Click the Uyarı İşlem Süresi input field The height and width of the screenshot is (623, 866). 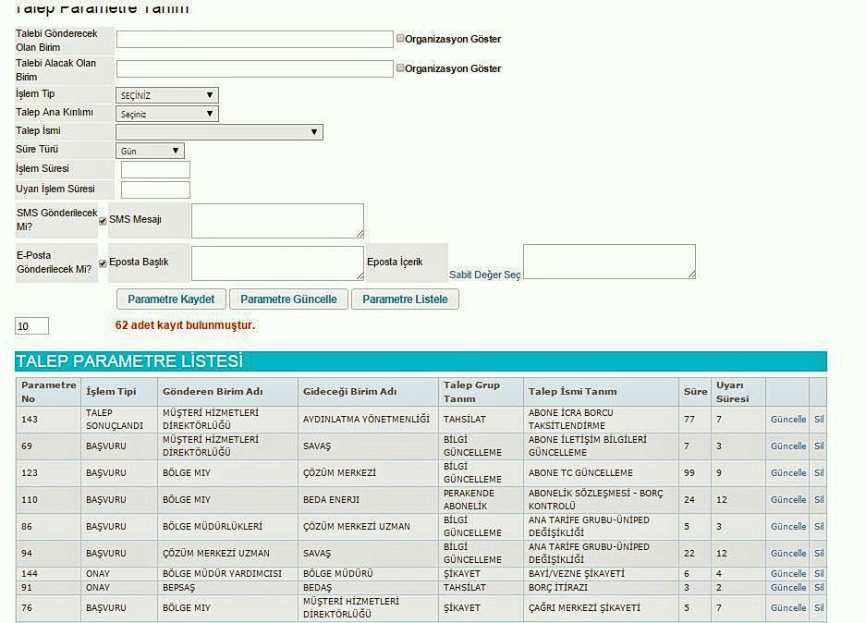(x=155, y=189)
